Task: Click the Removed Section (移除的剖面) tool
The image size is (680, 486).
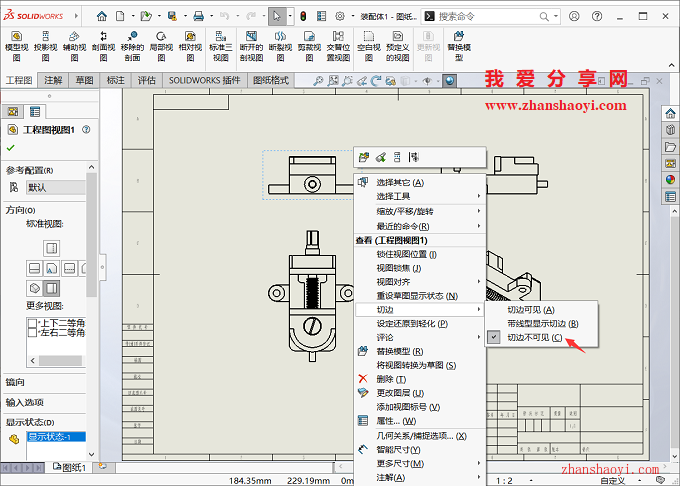Action: (132, 46)
